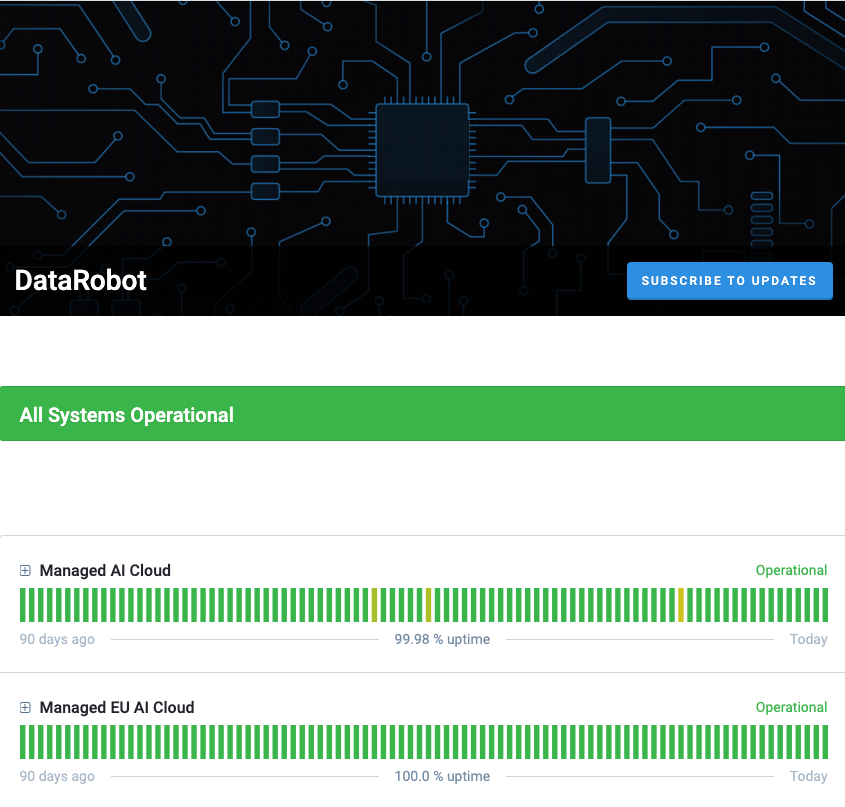
Task: Click the All Systems Operational banner
Action: click(x=422, y=414)
